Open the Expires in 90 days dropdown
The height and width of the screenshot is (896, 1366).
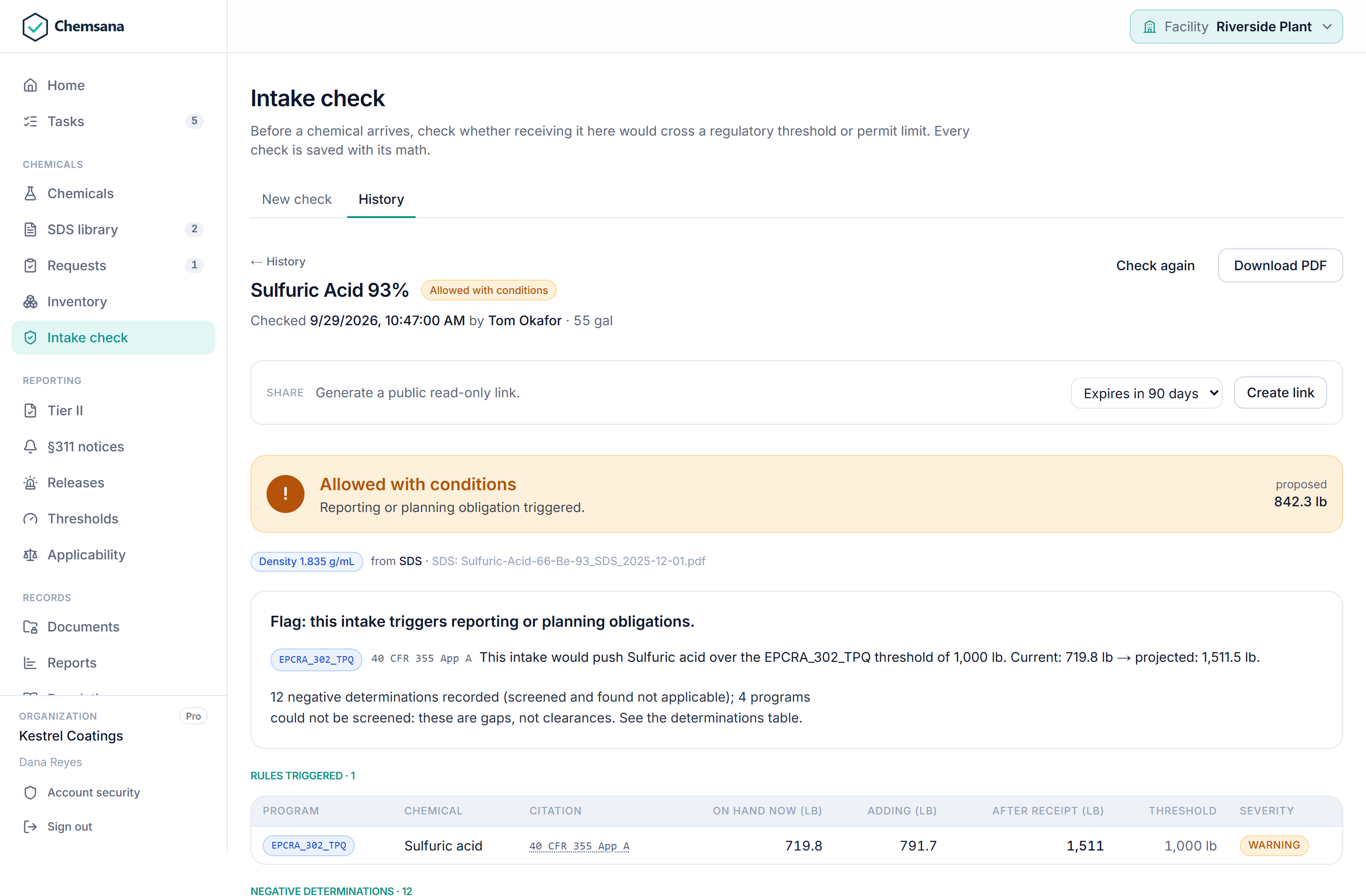1146,393
